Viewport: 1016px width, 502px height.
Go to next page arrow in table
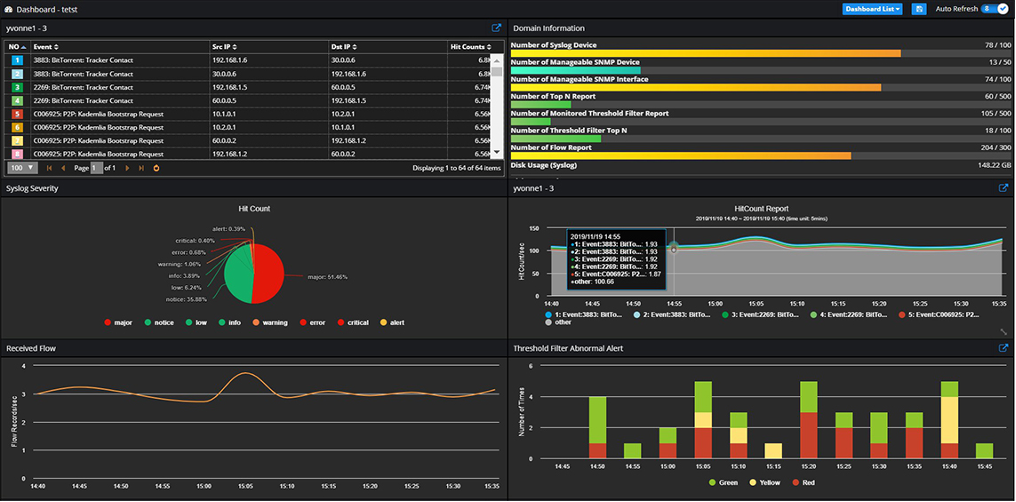click(127, 168)
